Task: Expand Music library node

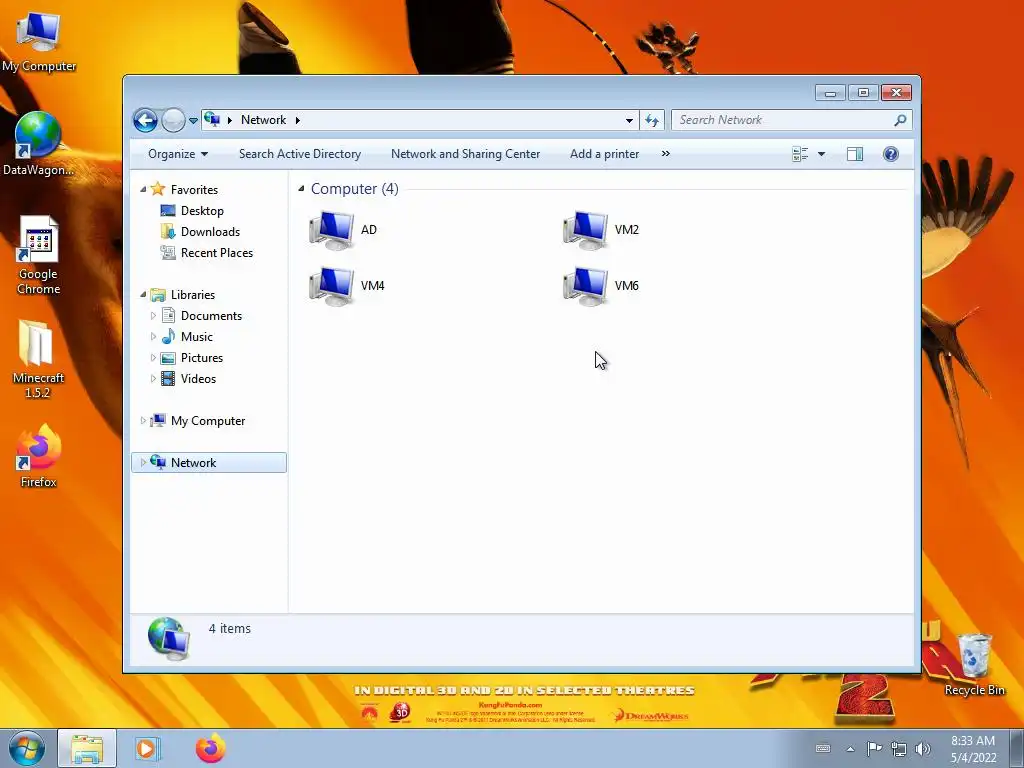Action: (x=153, y=336)
